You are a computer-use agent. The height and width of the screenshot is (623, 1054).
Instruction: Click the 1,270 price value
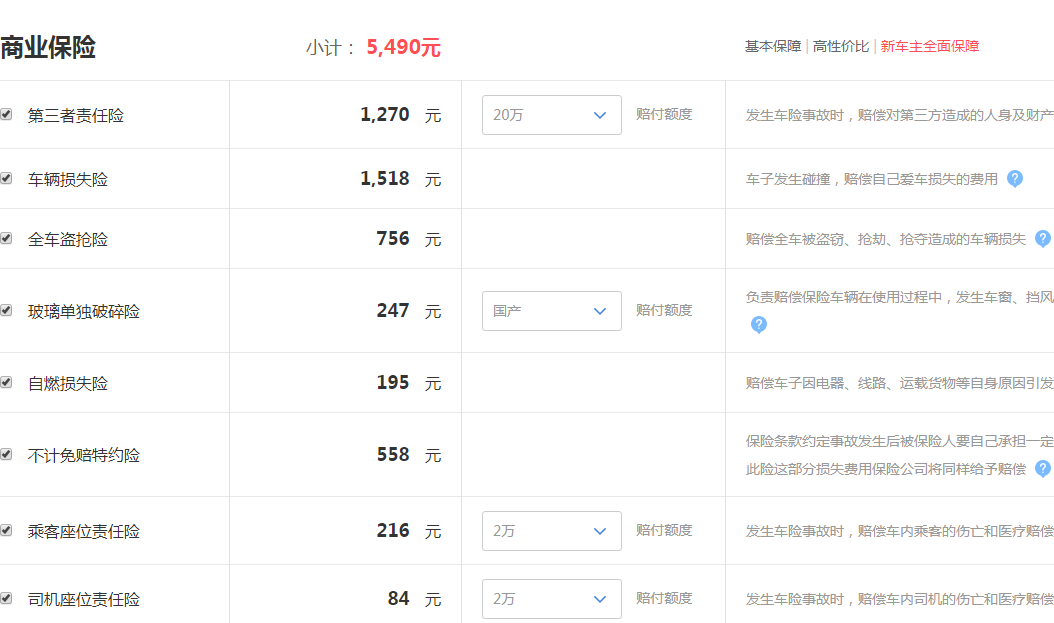click(384, 114)
